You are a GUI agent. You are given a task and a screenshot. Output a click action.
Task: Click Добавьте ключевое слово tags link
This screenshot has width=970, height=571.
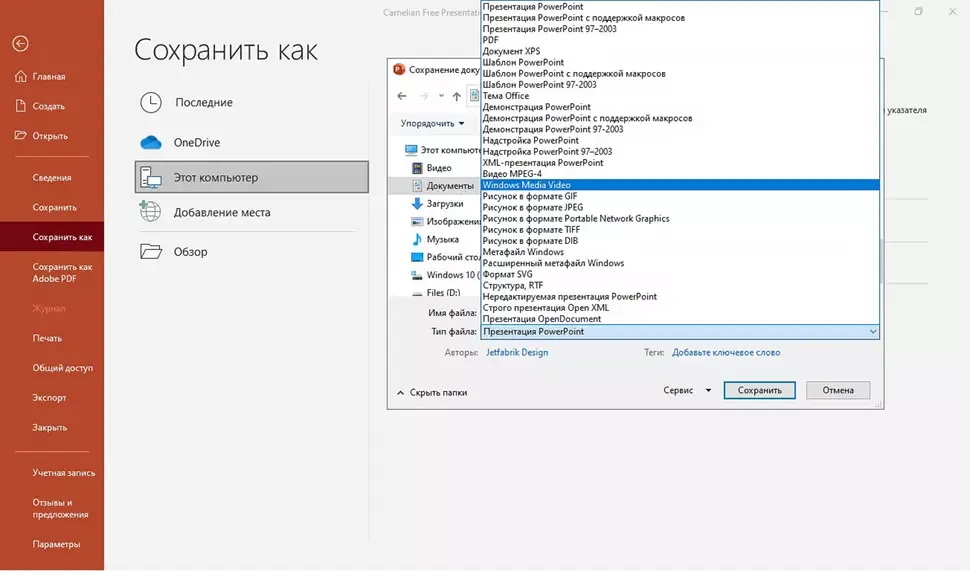tap(726, 353)
